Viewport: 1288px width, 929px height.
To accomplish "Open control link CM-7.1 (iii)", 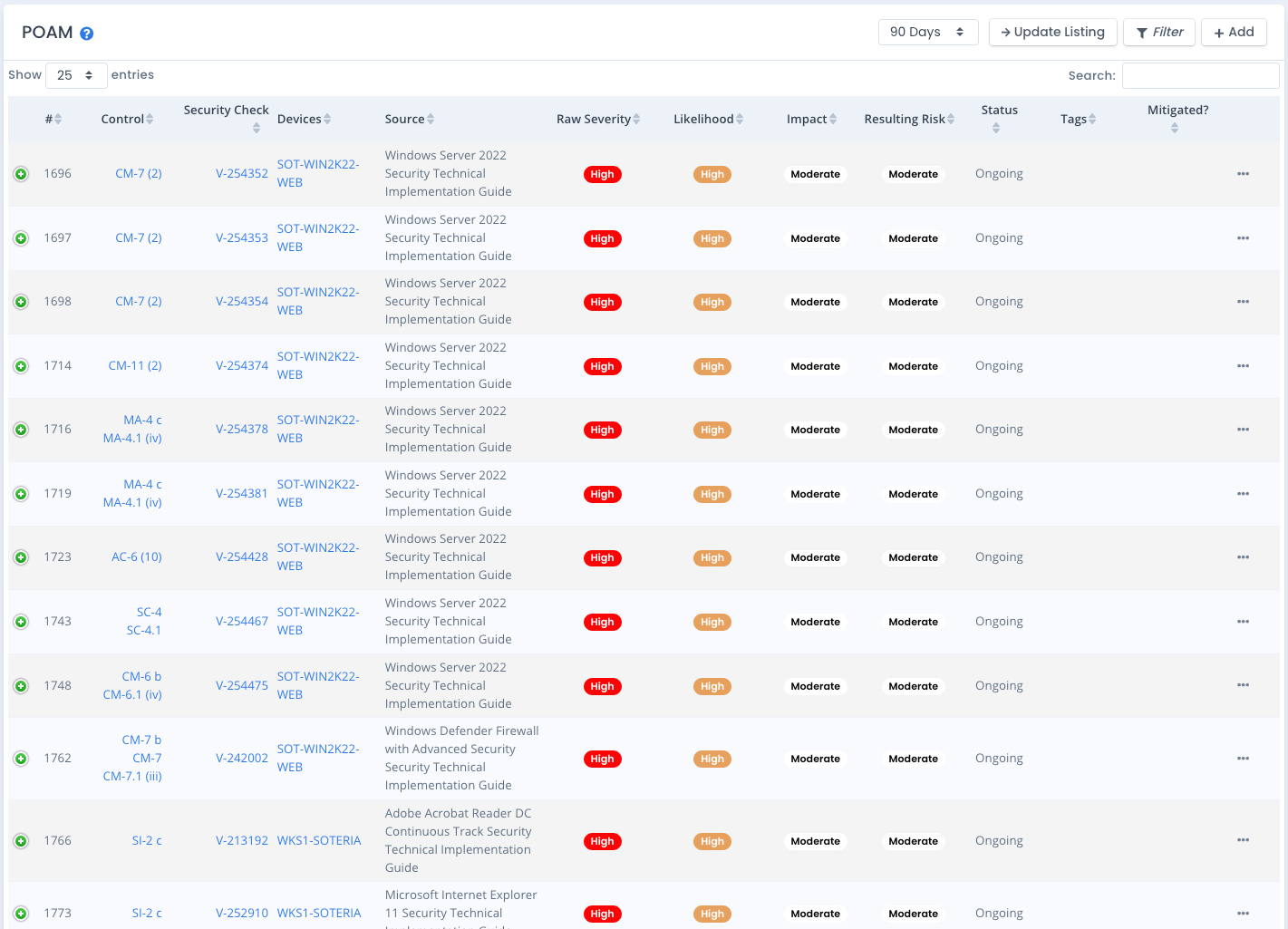I will 132,777.
